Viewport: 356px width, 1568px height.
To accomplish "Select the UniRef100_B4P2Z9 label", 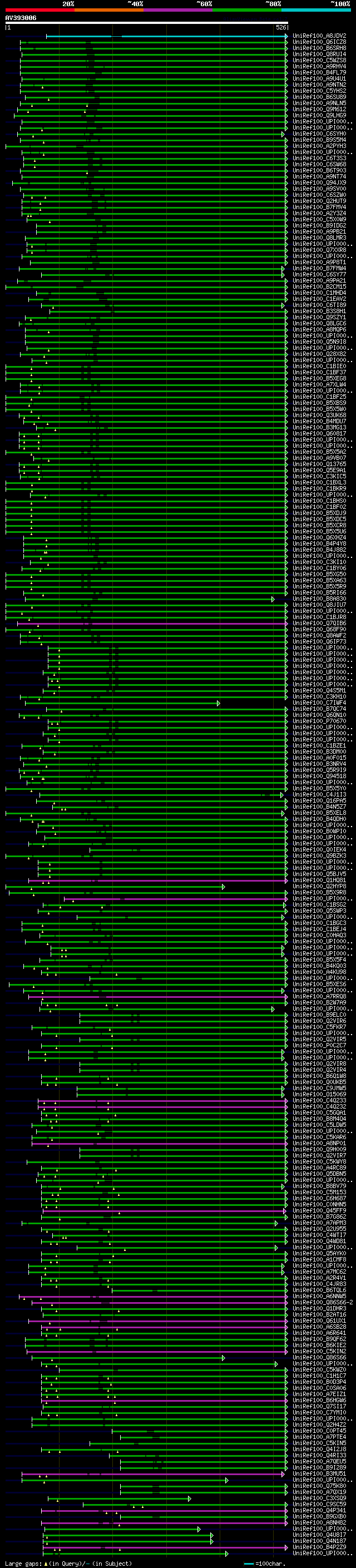I will [319, 1547].
